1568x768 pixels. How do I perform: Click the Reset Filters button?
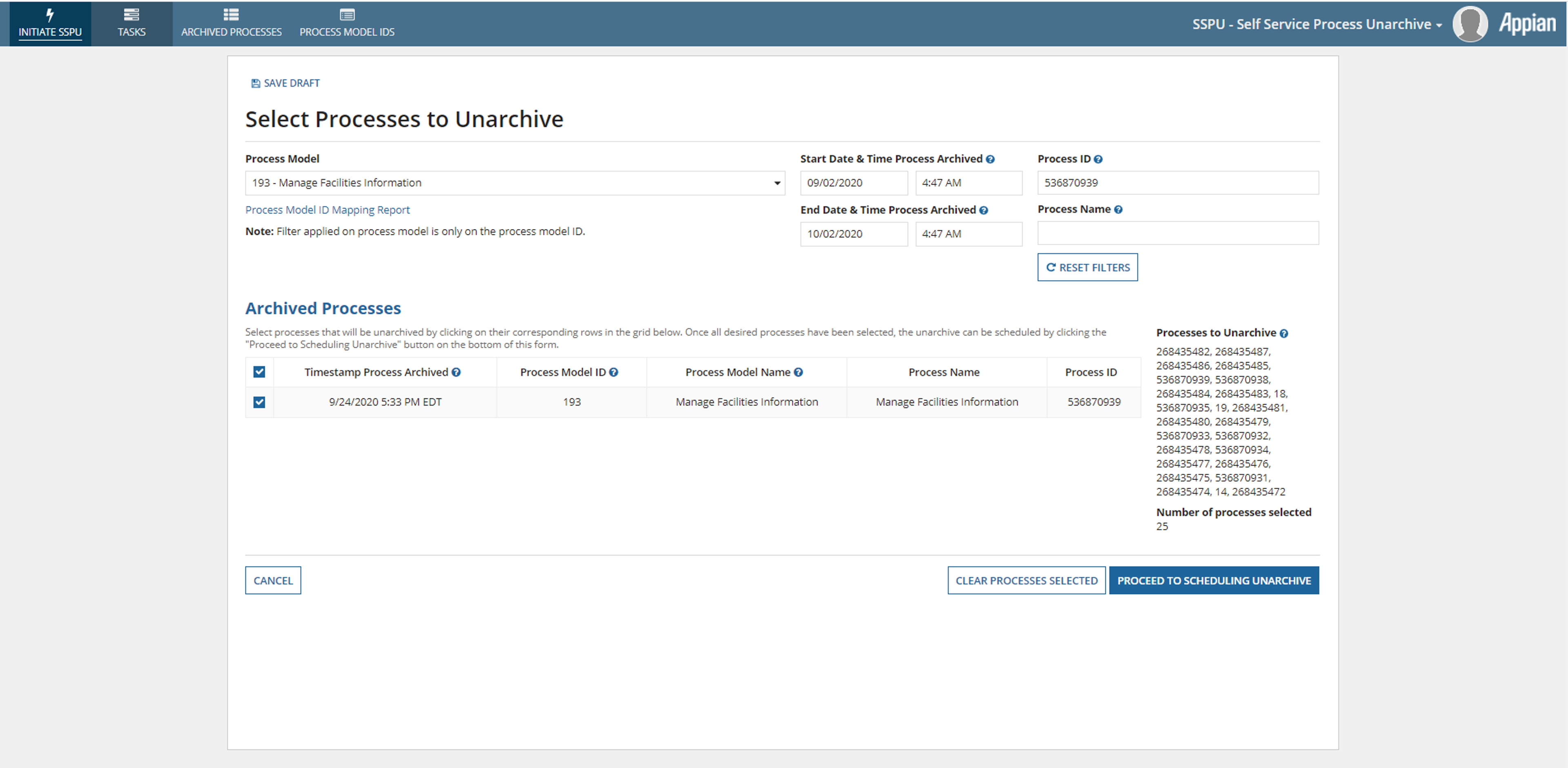1087,267
